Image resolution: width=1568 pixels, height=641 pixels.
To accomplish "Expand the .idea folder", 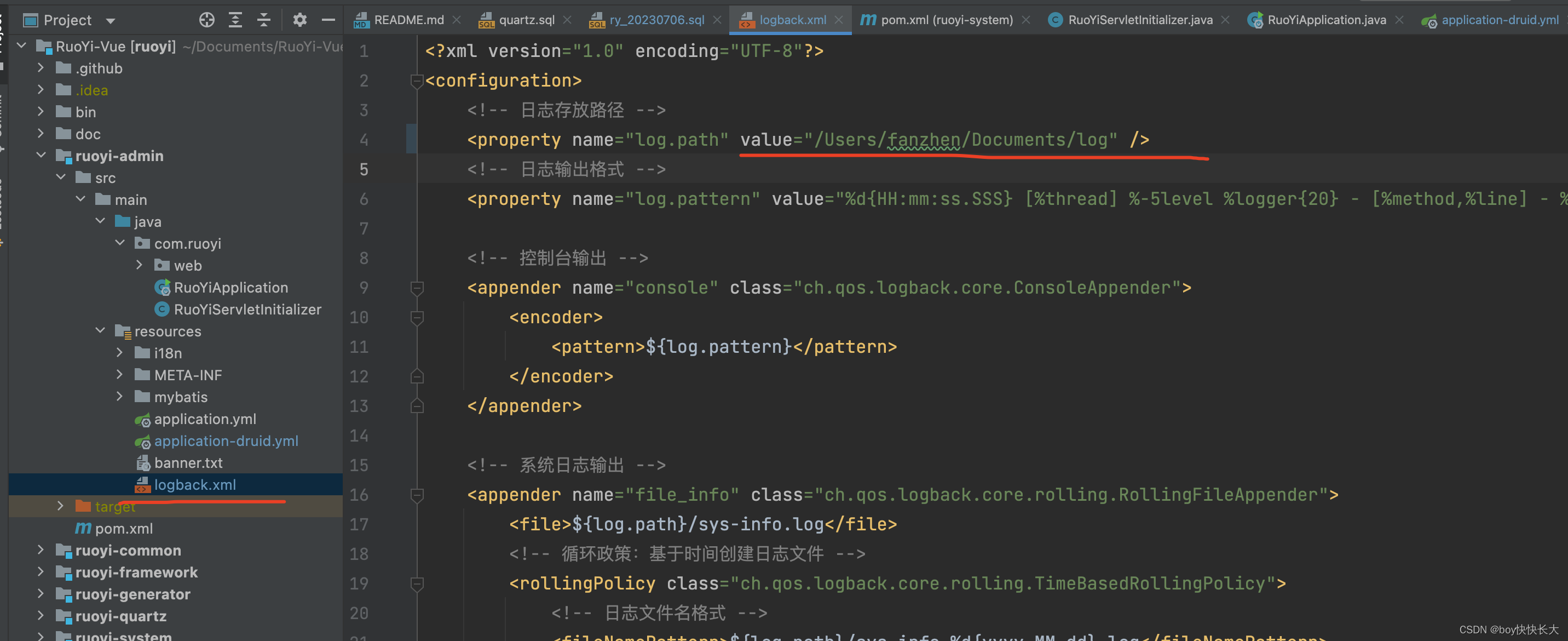I will (41, 89).
